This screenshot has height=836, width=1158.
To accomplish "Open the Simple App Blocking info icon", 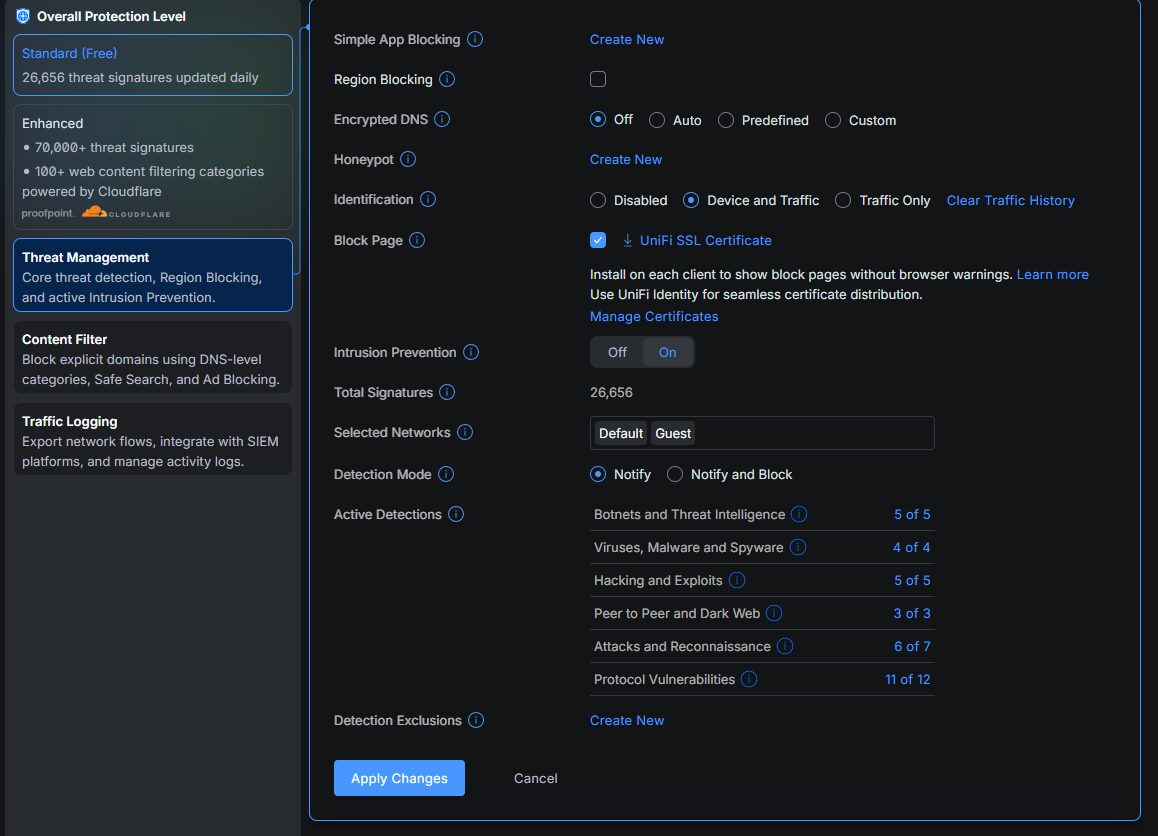I will [475, 39].
